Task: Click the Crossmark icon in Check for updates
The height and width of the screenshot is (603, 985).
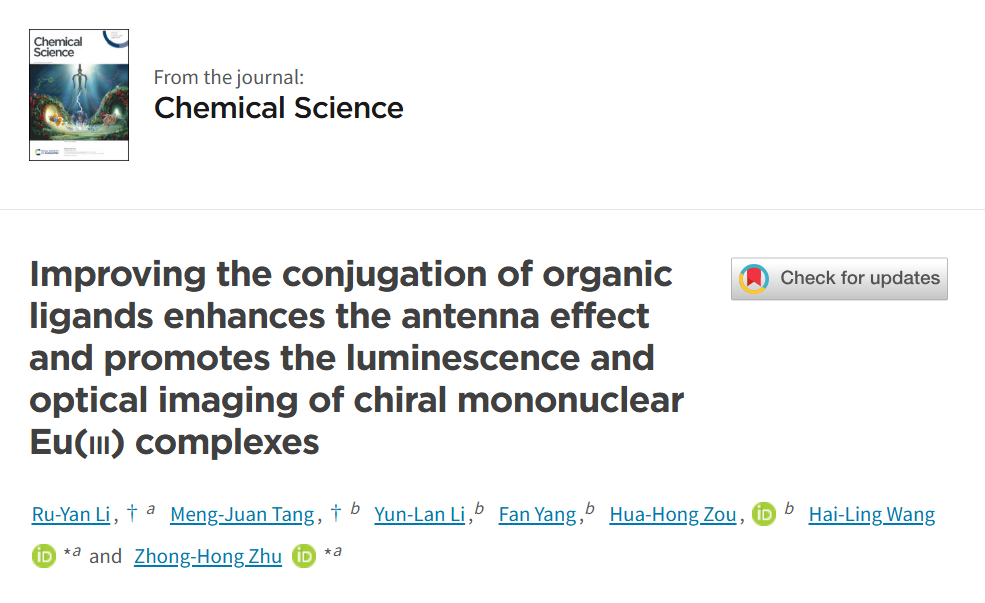Action: click(x=753, y=279)
